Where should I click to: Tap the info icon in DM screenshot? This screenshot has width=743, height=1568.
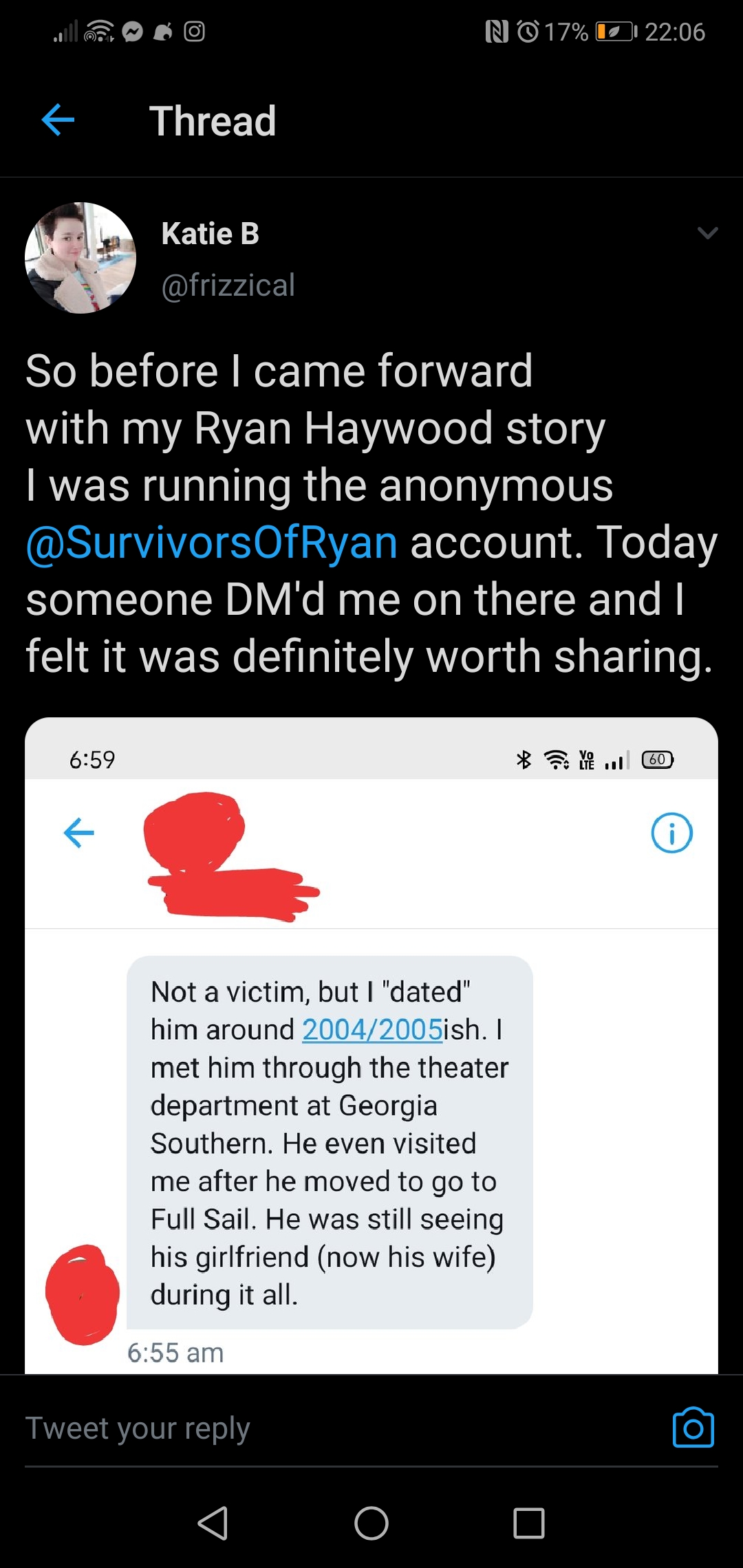pos(671,833)
